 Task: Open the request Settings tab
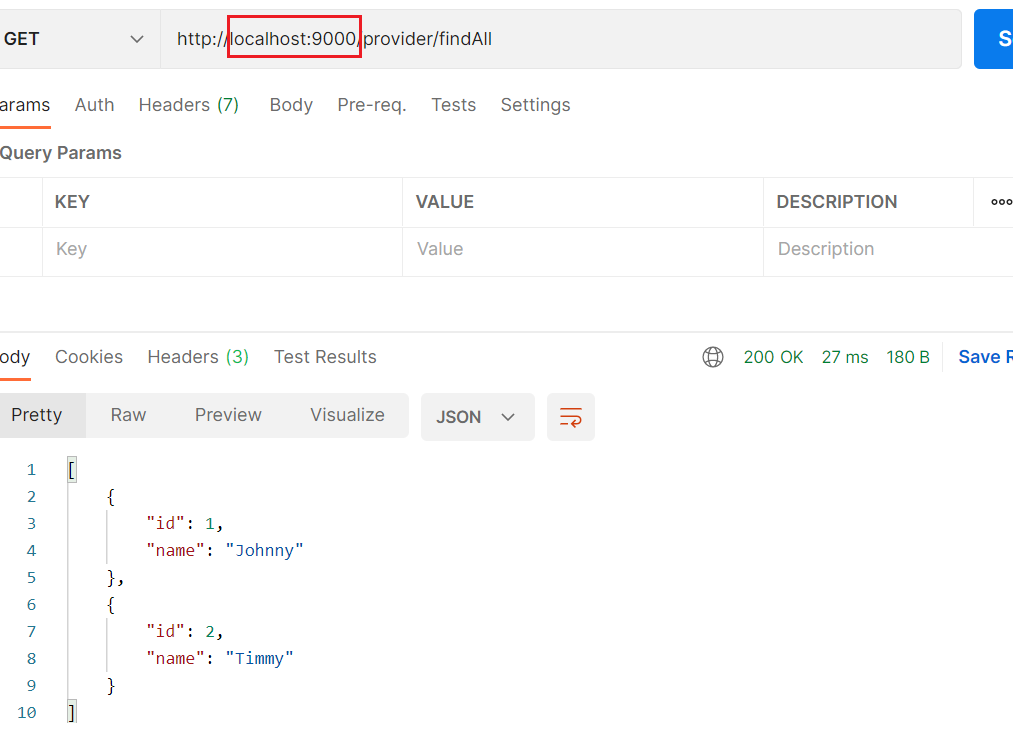[536, 105]
